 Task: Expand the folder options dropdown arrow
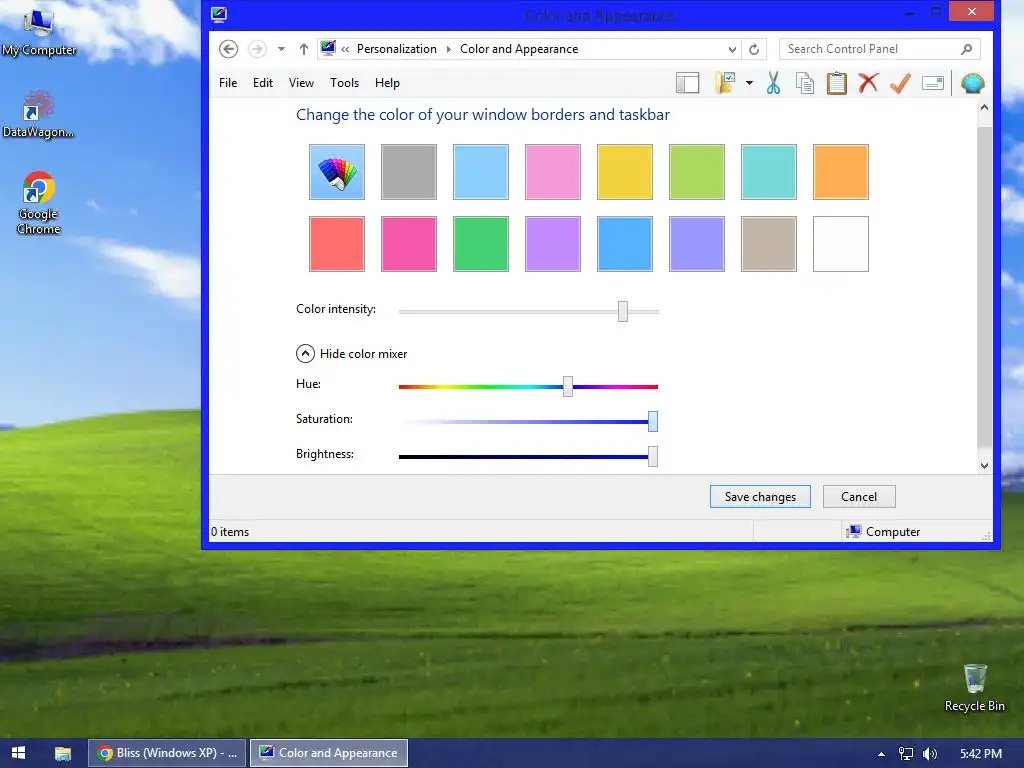749,83
